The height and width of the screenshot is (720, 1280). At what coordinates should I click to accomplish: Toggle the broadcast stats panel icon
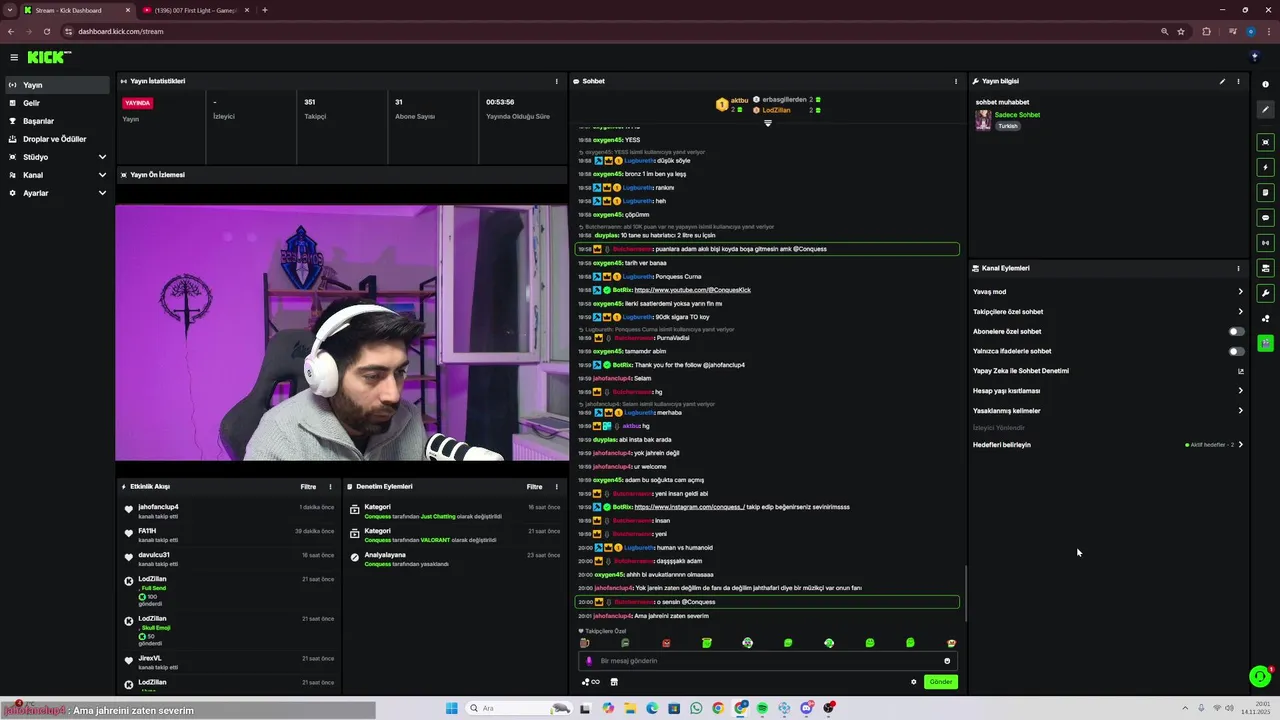pos(1265,242)
